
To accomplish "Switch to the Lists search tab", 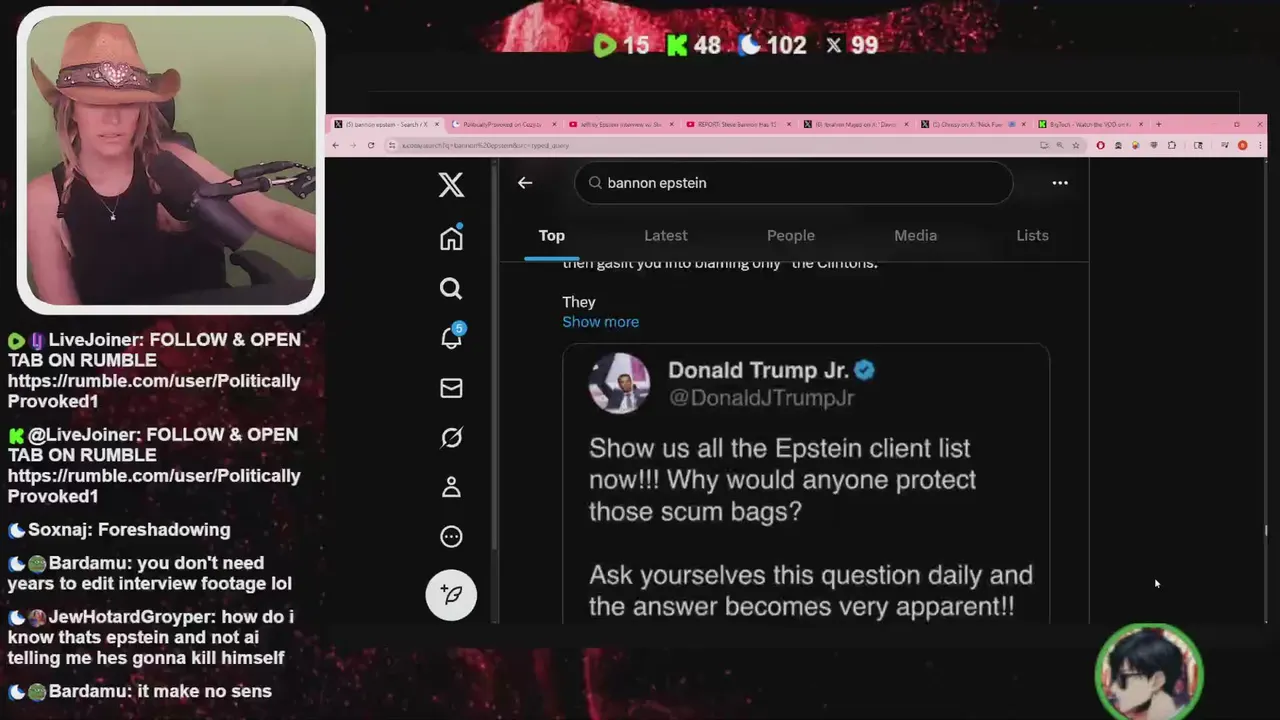I will tap(1032, 236).
